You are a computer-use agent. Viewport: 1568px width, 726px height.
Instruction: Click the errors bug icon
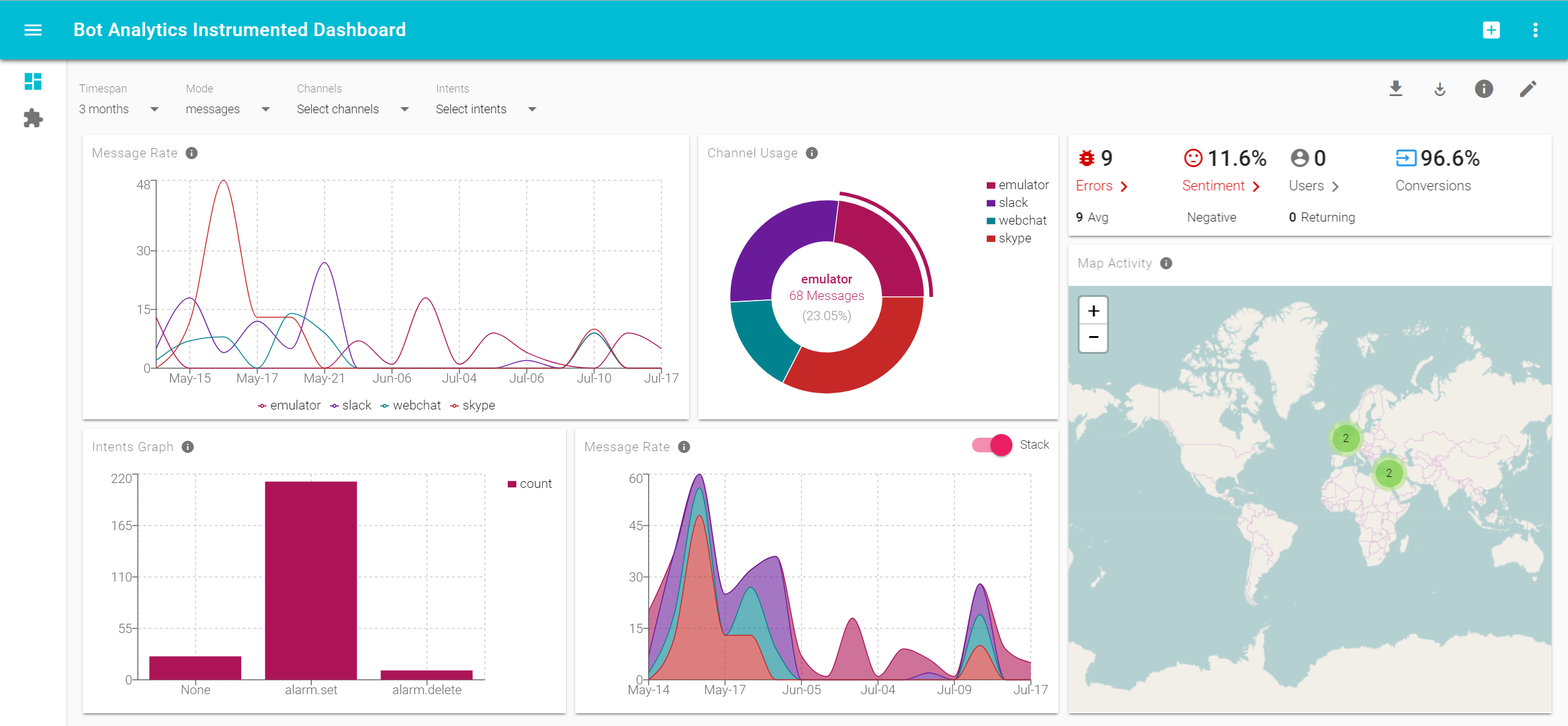pos(1085,158)
